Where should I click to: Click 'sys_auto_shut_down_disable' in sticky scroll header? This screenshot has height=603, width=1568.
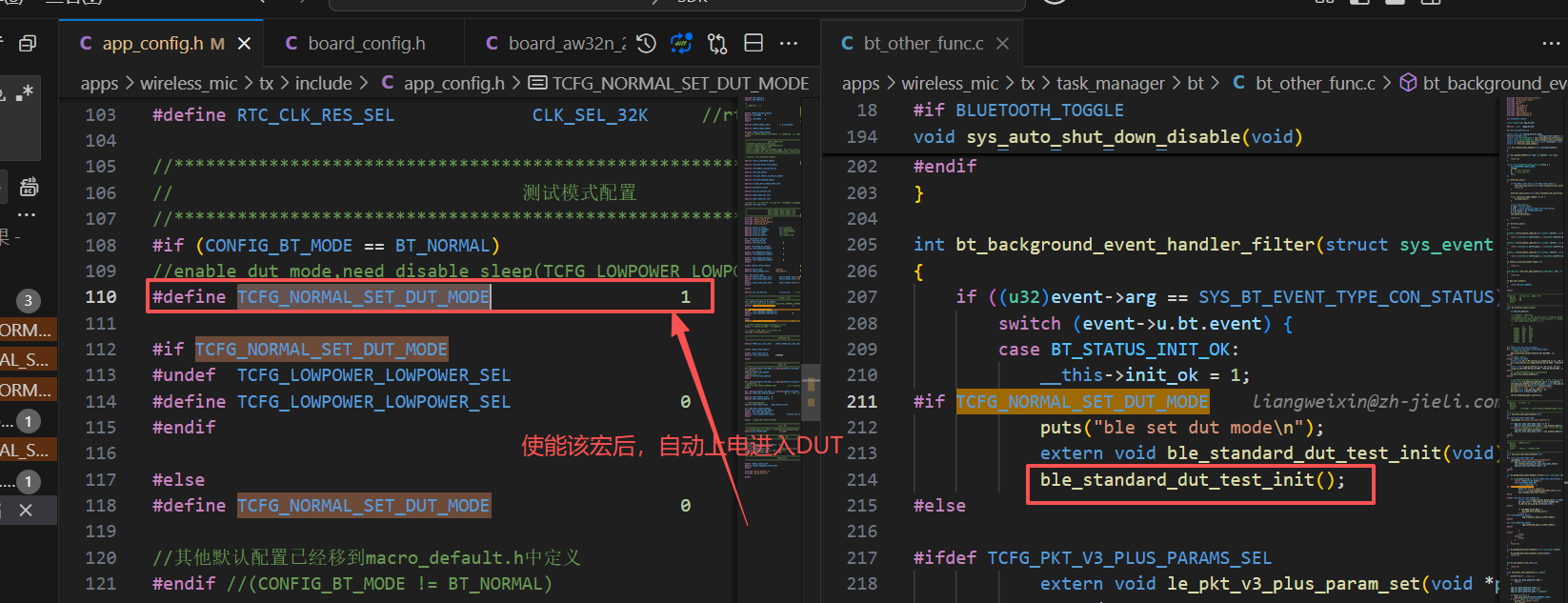[x=1104, y=137]
